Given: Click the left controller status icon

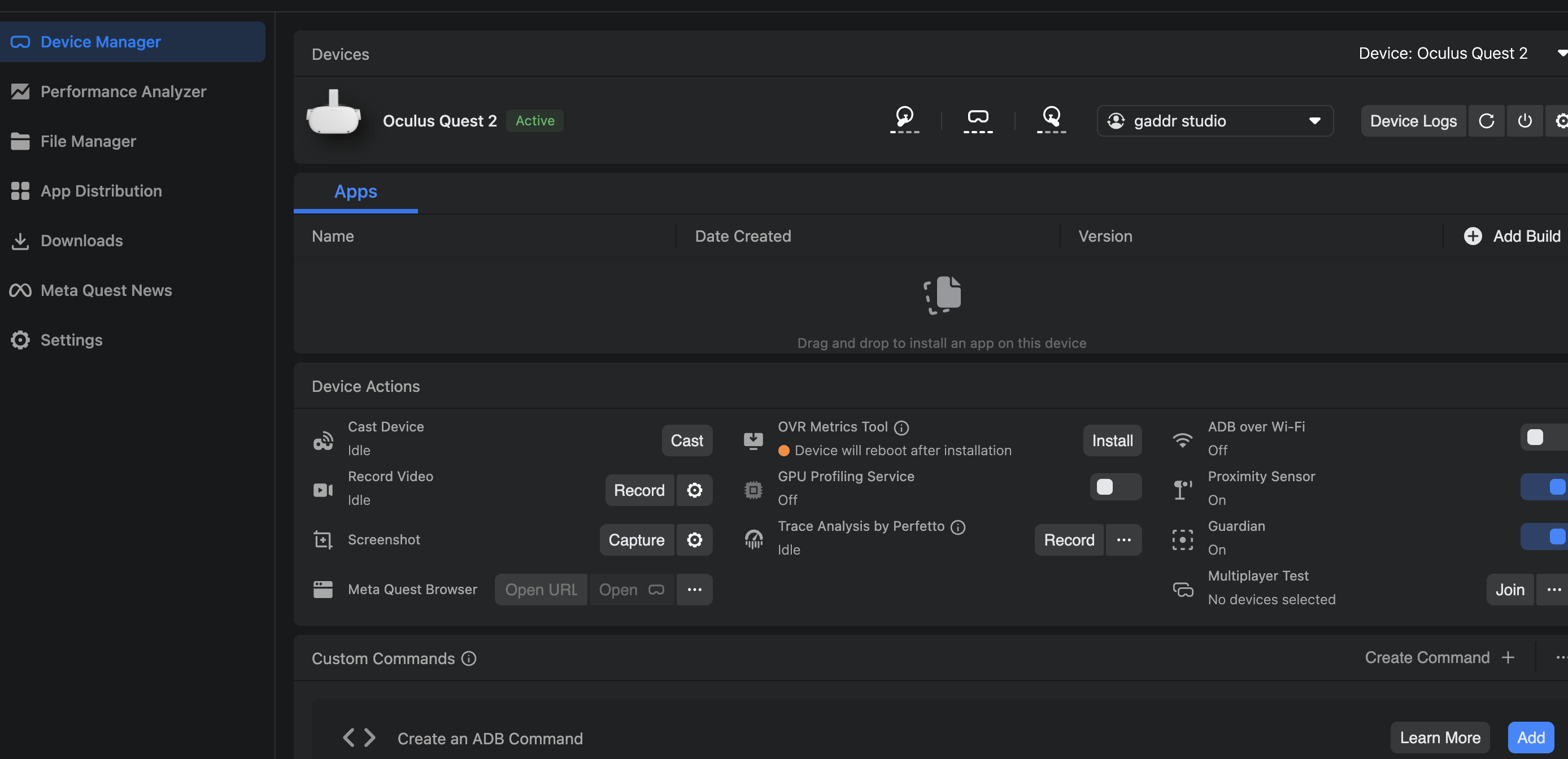Looking at the screenshot, I should click(x=904, y=119).
